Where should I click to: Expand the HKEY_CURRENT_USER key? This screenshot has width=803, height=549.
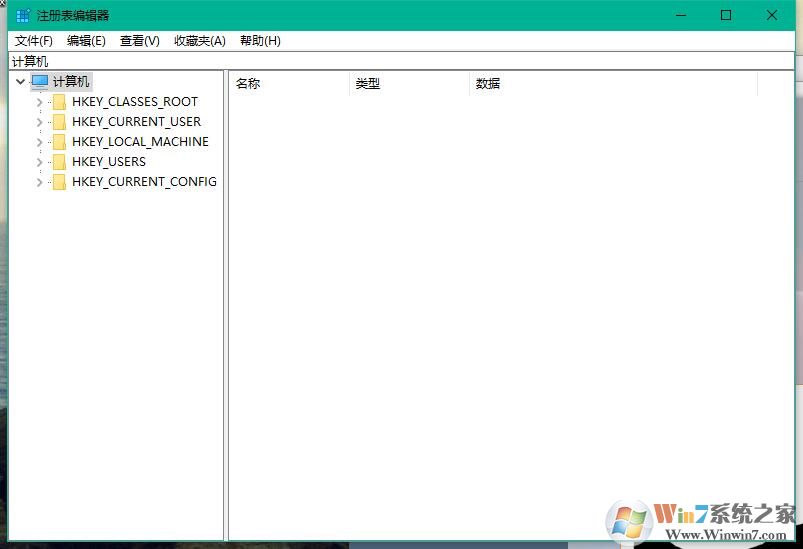click(39, 122)
